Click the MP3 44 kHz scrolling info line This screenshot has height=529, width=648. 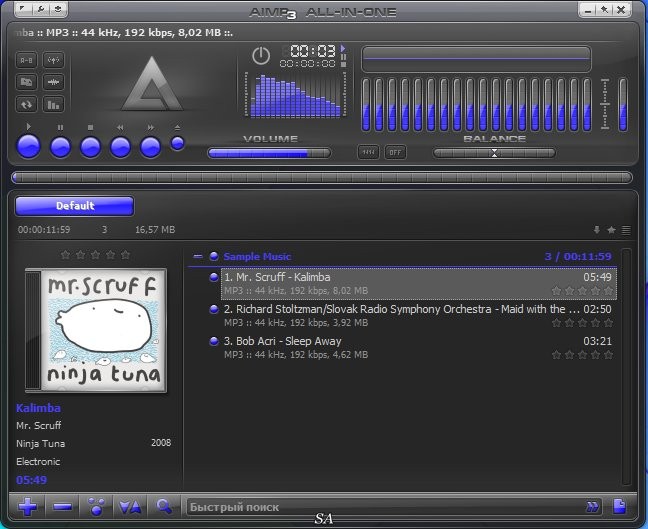point(124,33)
